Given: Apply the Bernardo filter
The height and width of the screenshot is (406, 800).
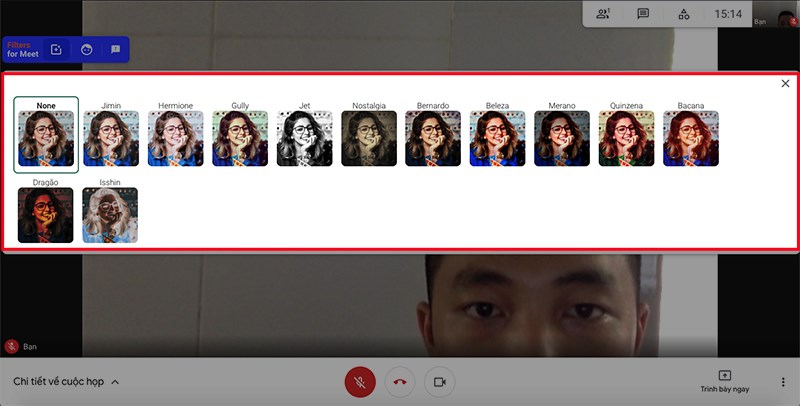Looking at the screenshot, I should tap(433, 138).
